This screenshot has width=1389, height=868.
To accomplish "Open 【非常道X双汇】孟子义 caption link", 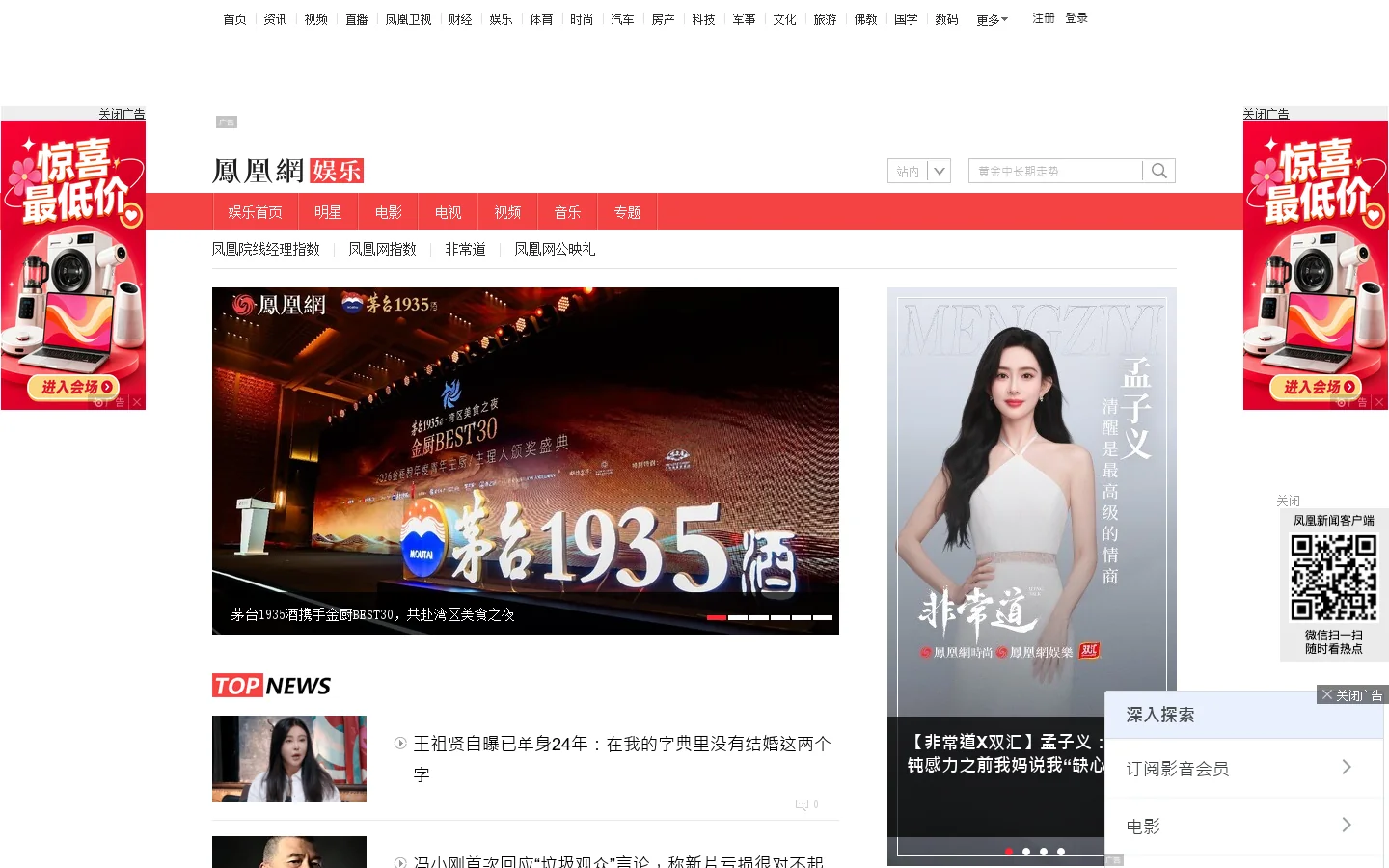I will (1005, 753).
